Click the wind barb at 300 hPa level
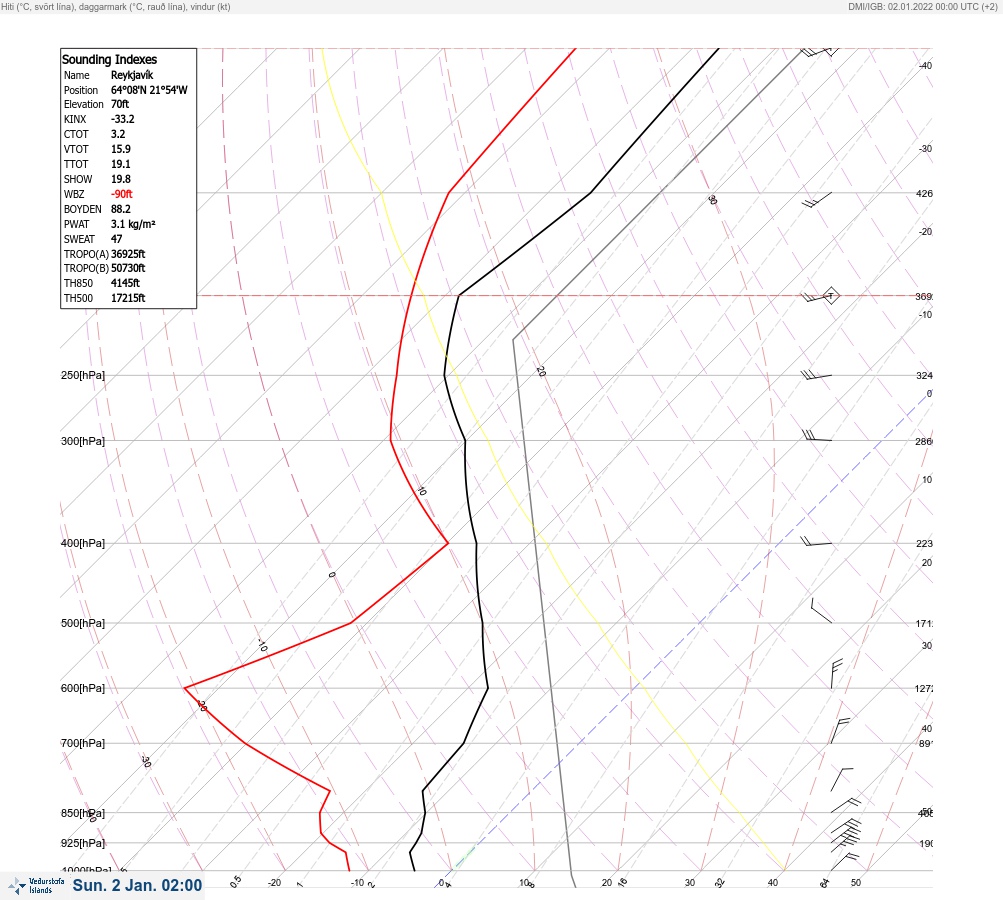This screenshot has width=1003, height=900. click(817, 436)
